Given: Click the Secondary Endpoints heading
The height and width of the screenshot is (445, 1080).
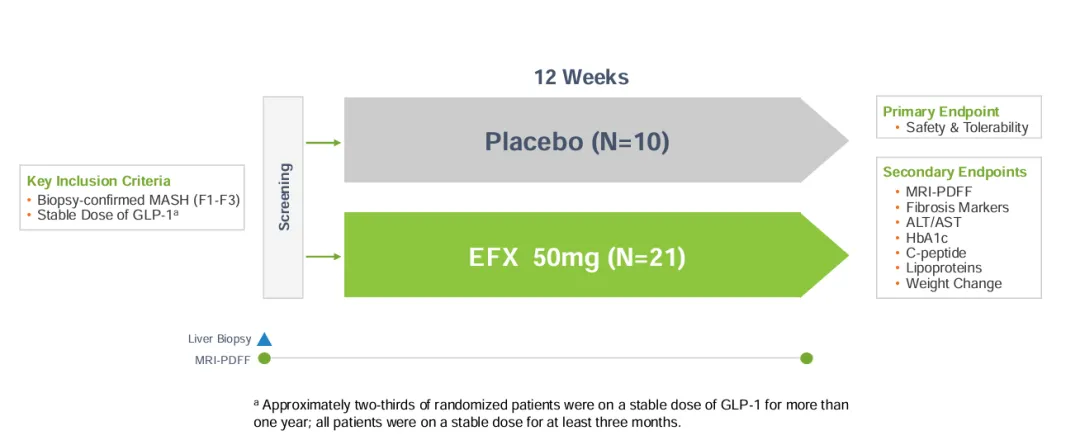Looking at the screenshot, I should pos(954,172).
